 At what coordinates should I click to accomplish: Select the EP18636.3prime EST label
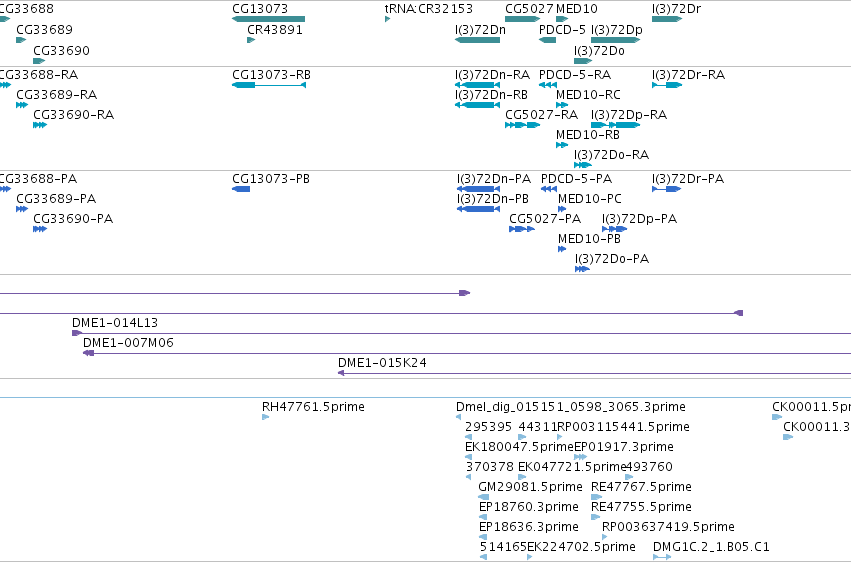[x=529, y=527]
